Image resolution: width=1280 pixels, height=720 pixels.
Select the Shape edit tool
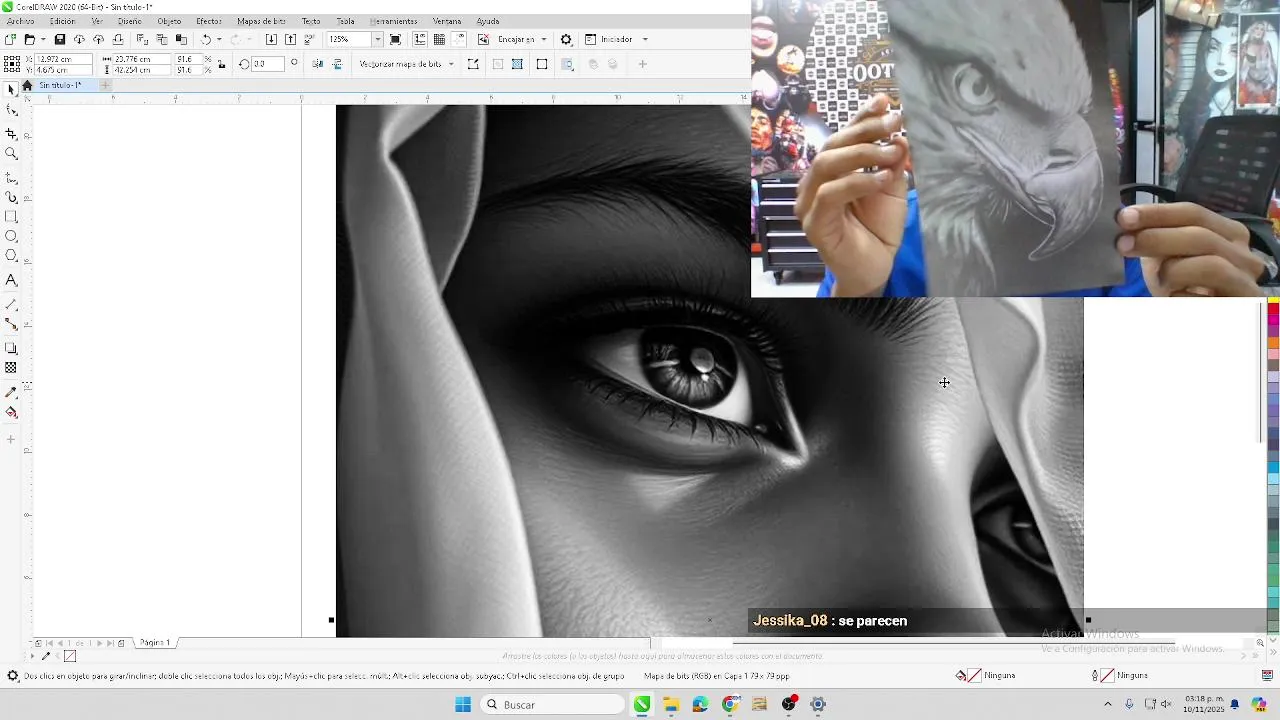tap(11, 111)
